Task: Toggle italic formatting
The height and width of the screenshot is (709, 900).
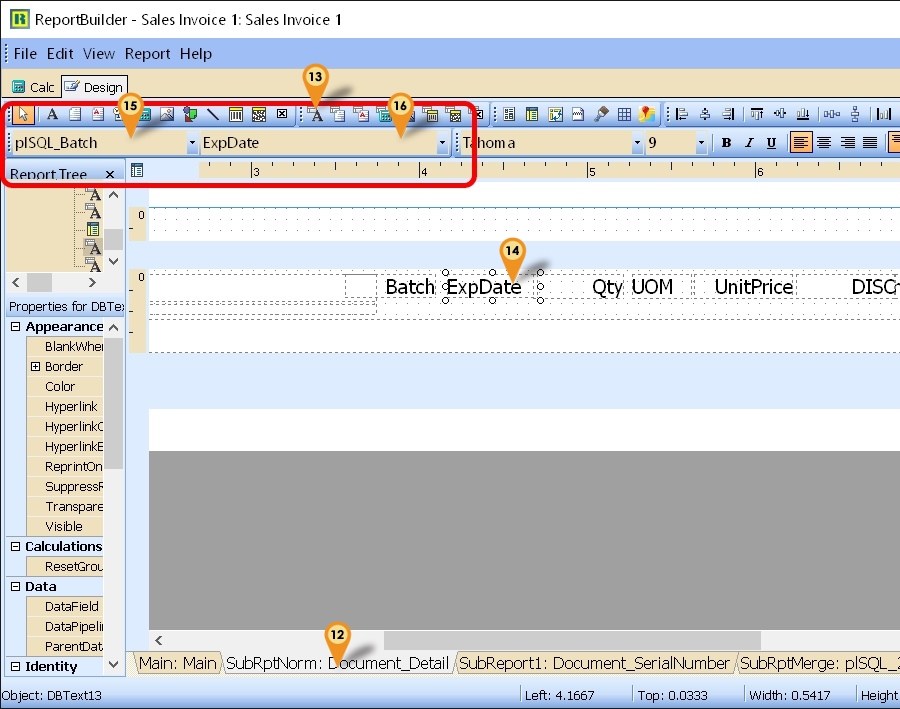Action: pos(750,142)
